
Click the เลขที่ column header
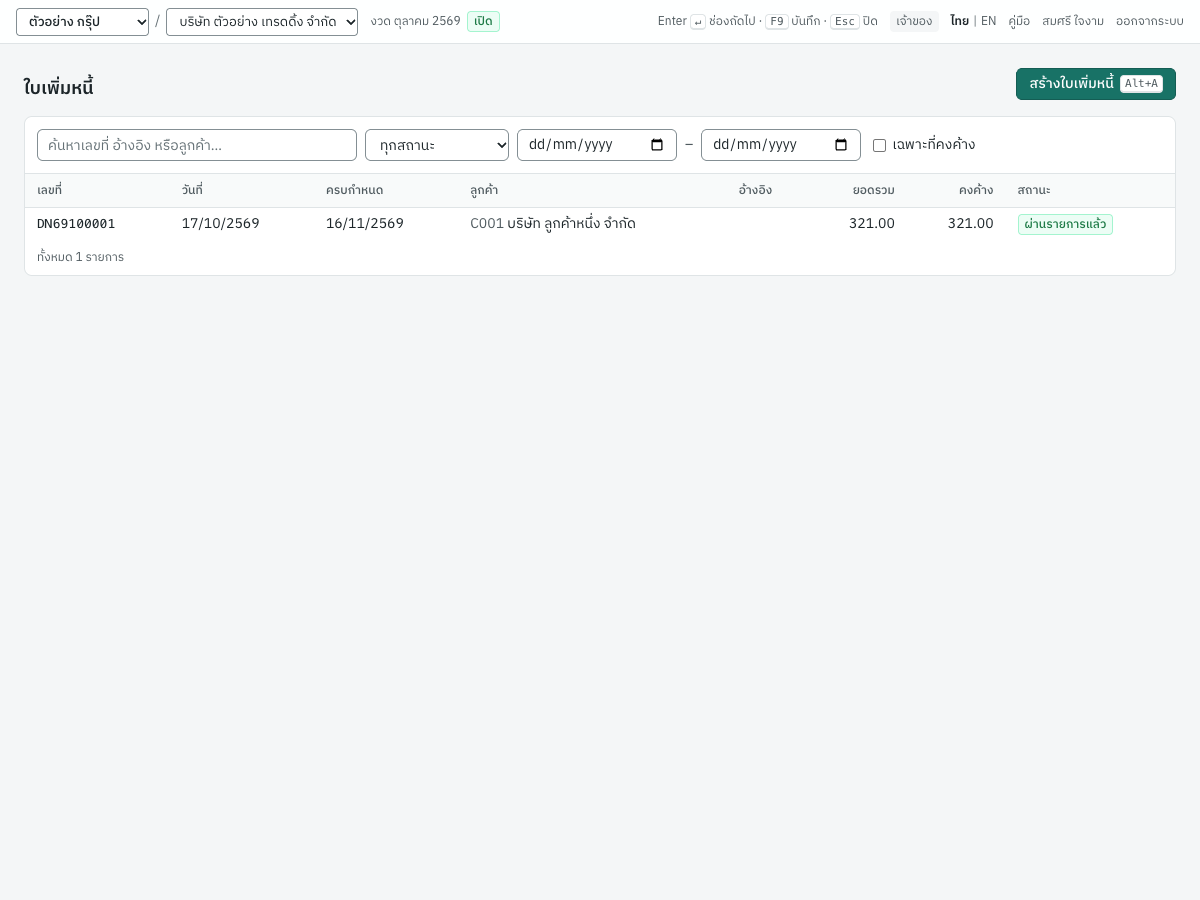coord(49,190)
